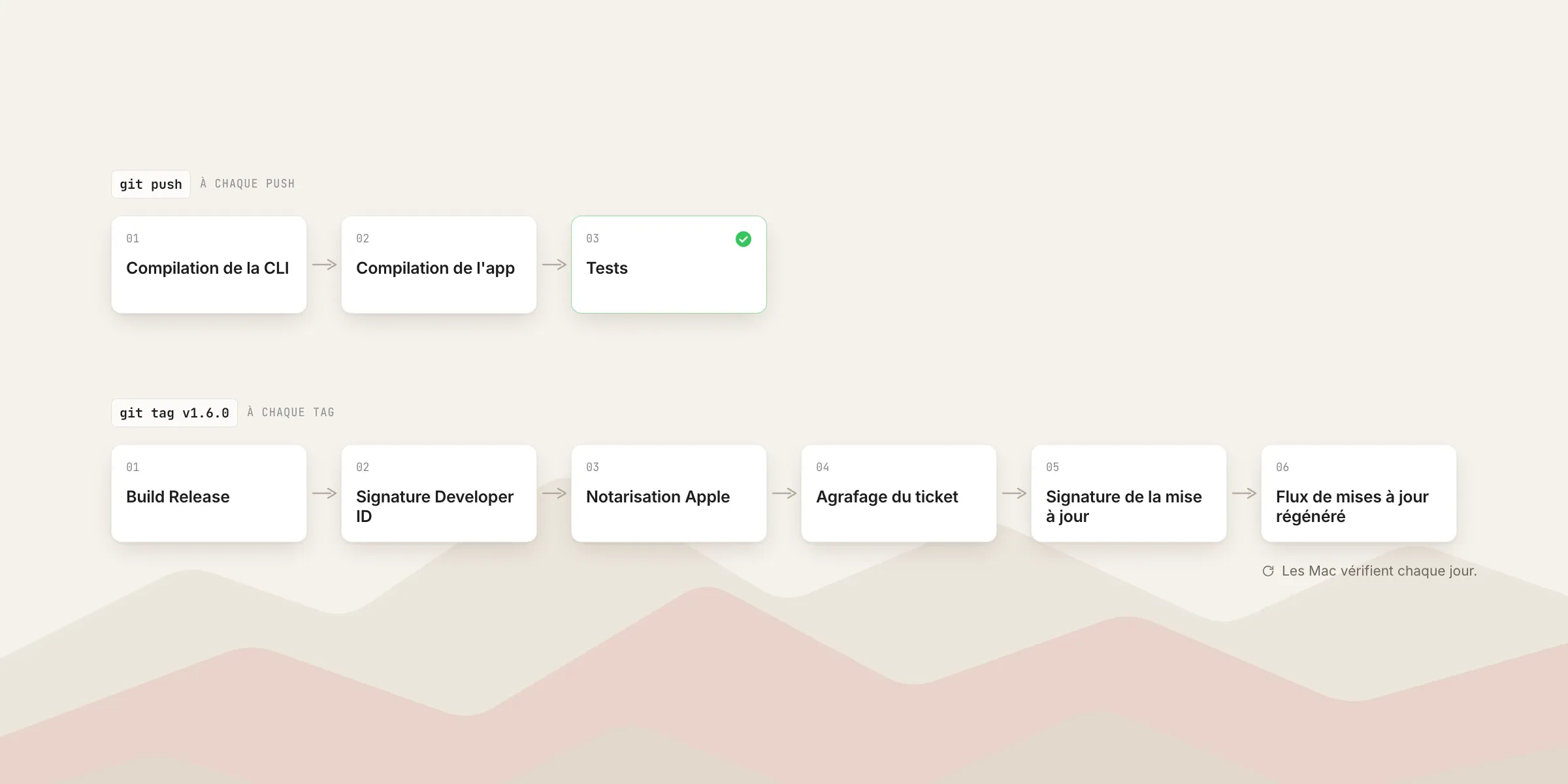1568x784 pixels.
Task: Click the Signature Developer ID step title
Action: 435,506
